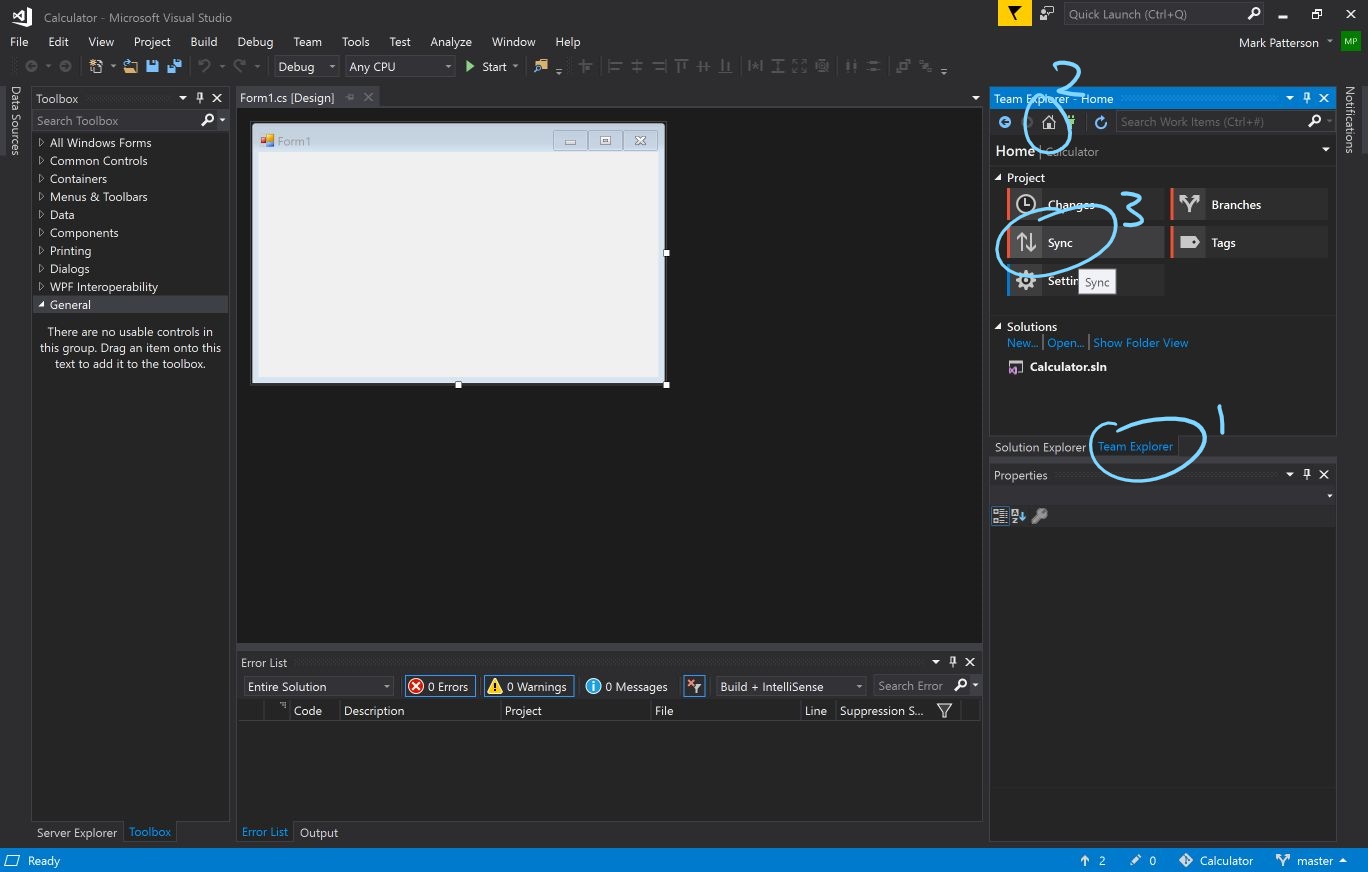Click the Show Folder View link
This screenshot has height=872, width=1368.
[1141, 343]
